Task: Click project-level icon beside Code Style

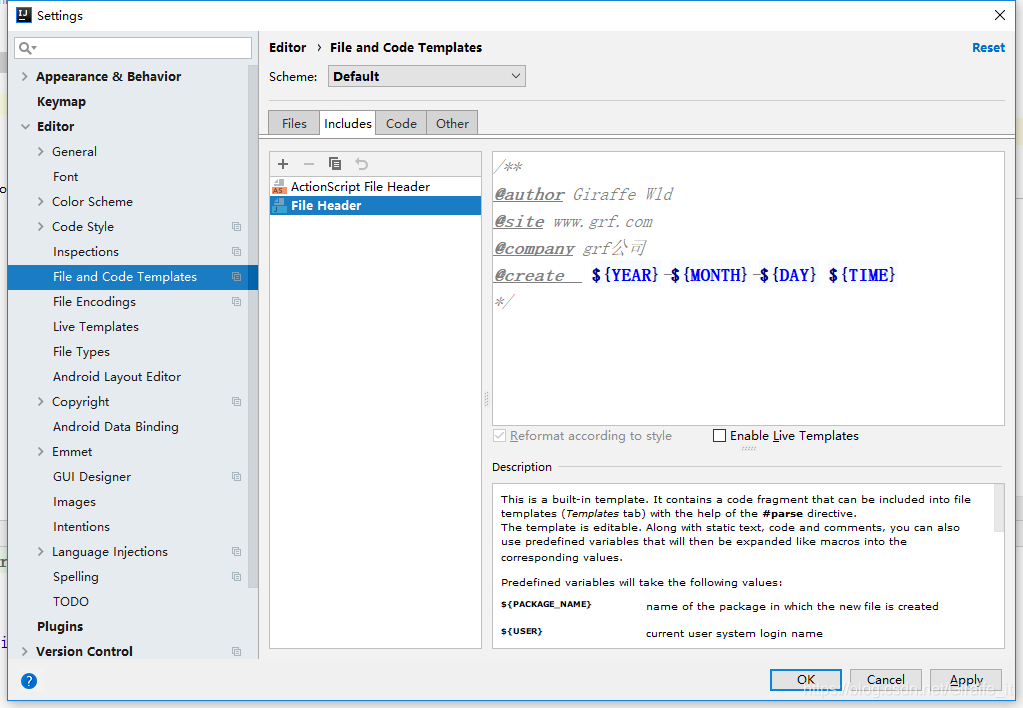Action: pos(236,226)
